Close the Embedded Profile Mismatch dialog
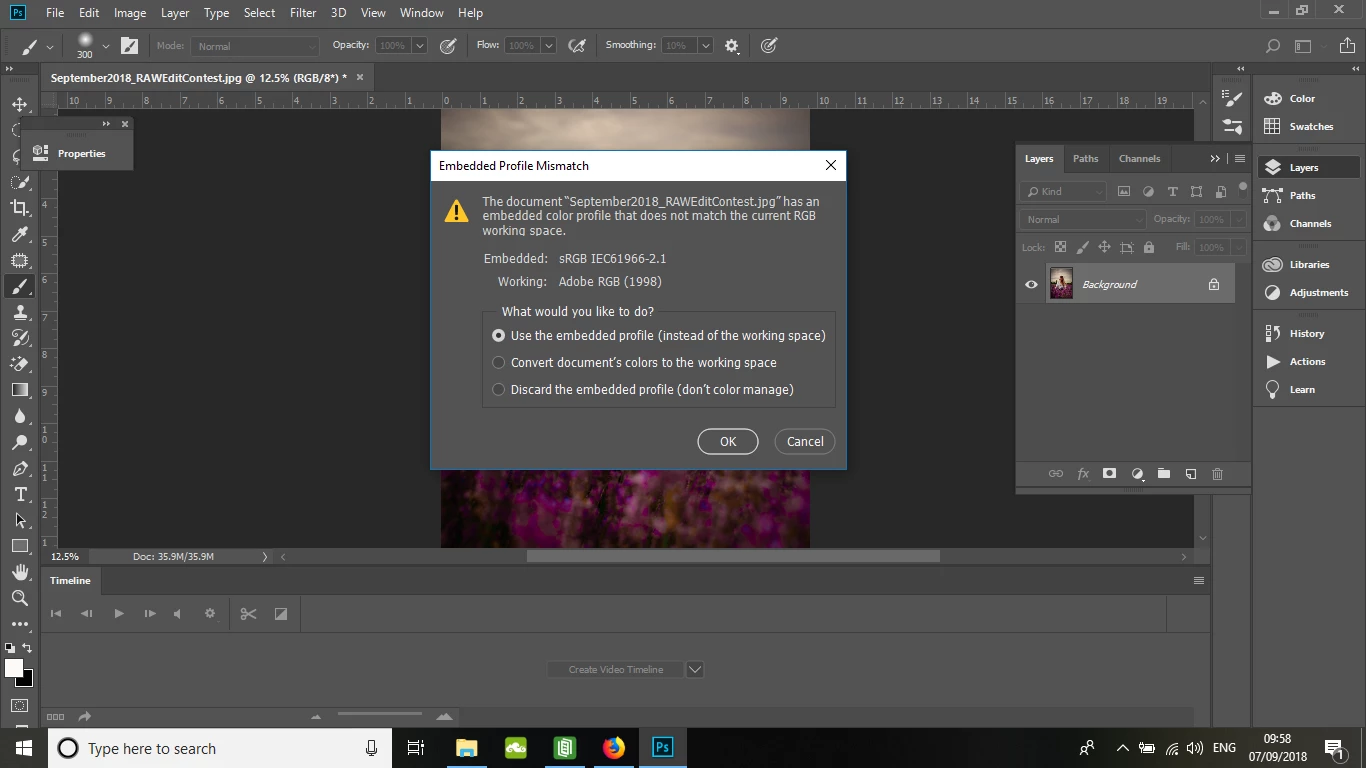The image size is (1366, 768). [x=830, y=166]
